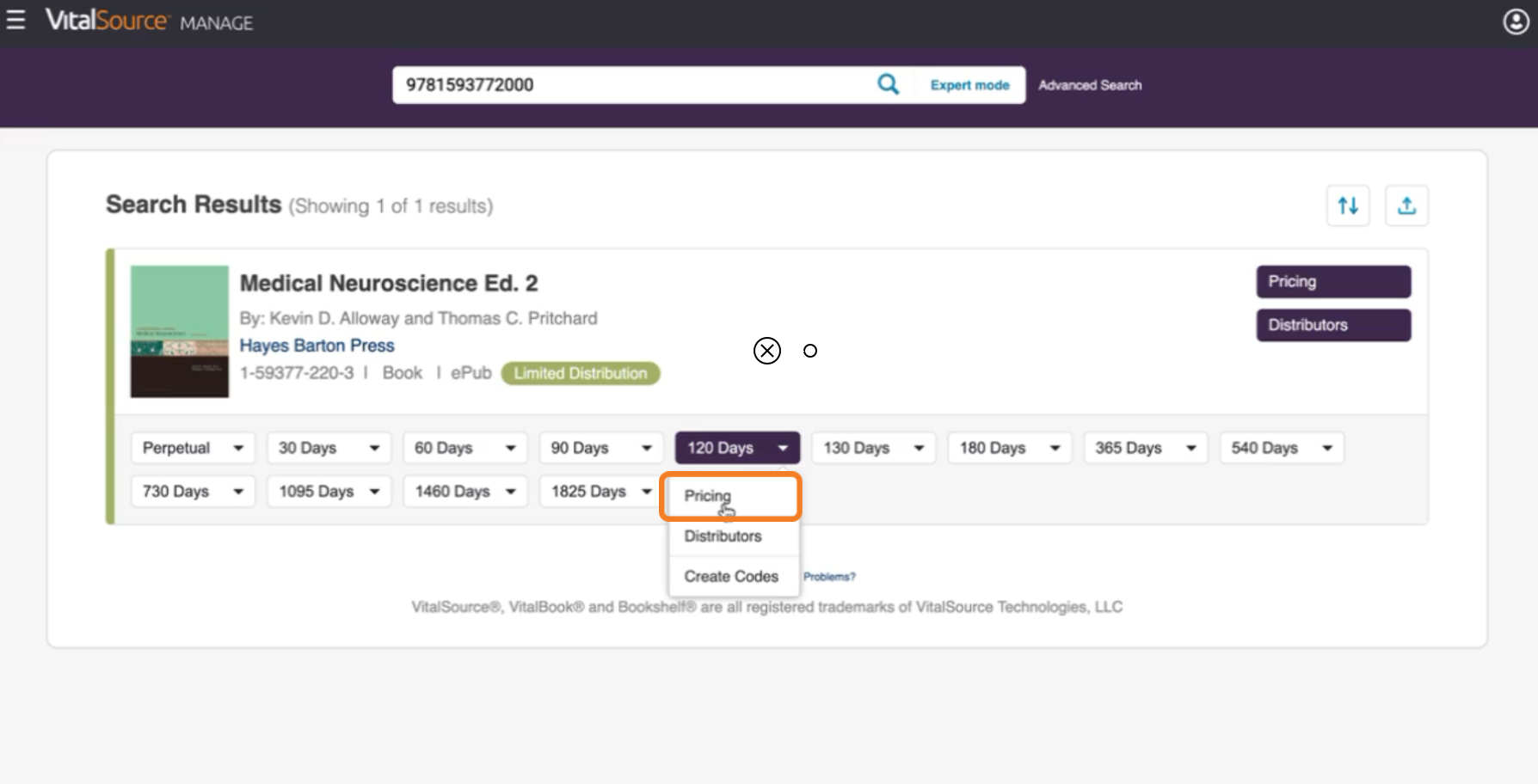The height and width of the screenshot is (784, 1538).
Task: Click the magnifying glass search icon
Action: click(888, 84)
